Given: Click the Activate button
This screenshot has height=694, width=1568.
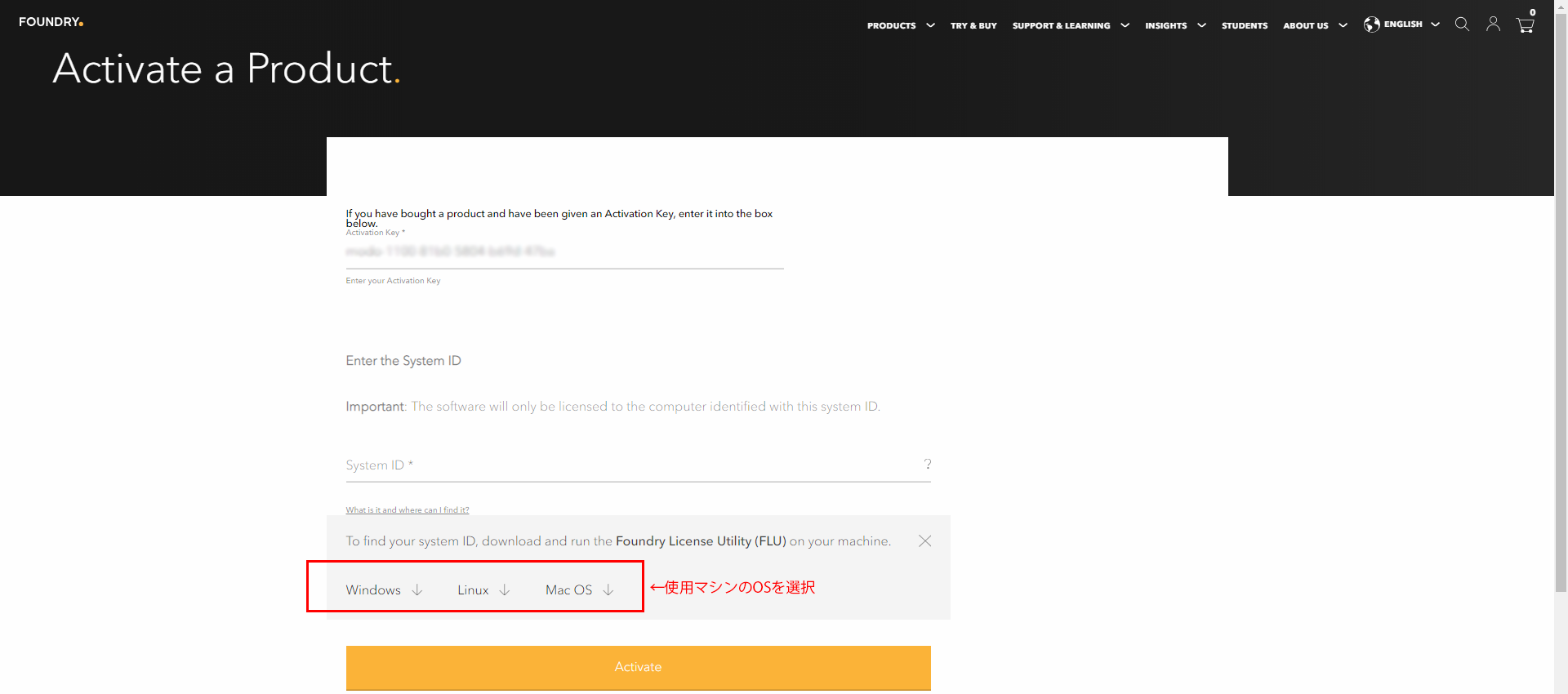Looking at the screenshot, I should pyautogui.click(x=638, y=667).
